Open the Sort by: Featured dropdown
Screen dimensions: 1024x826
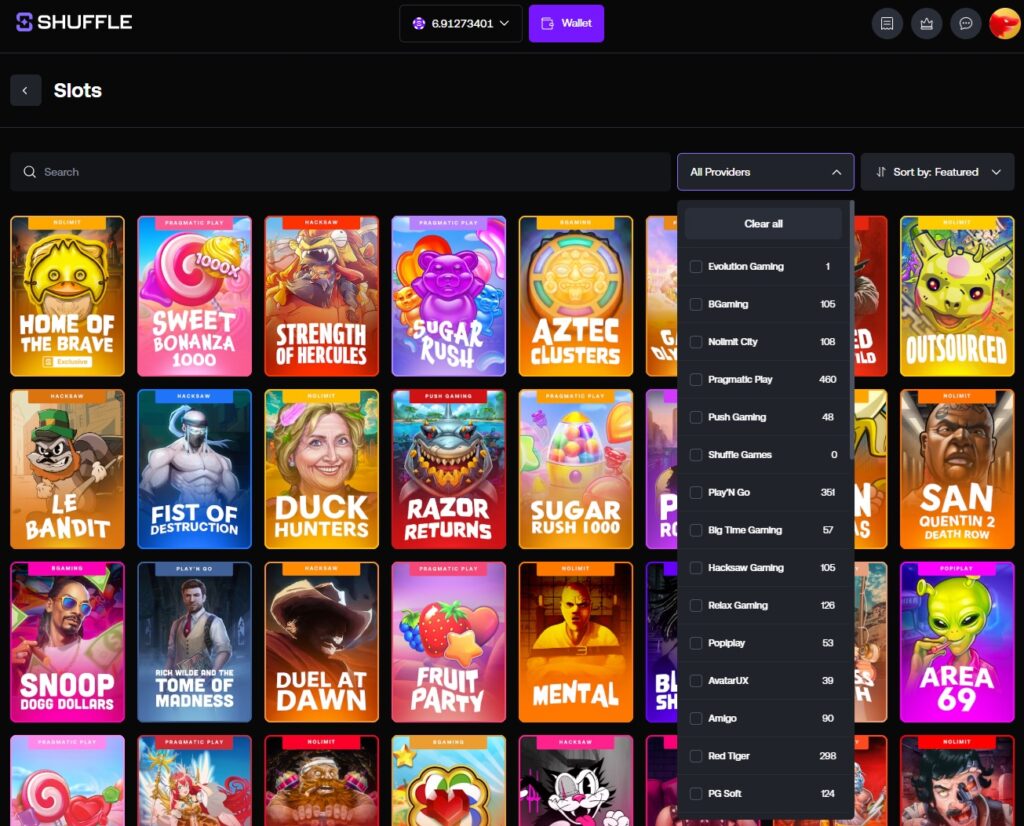coord(937,172)
